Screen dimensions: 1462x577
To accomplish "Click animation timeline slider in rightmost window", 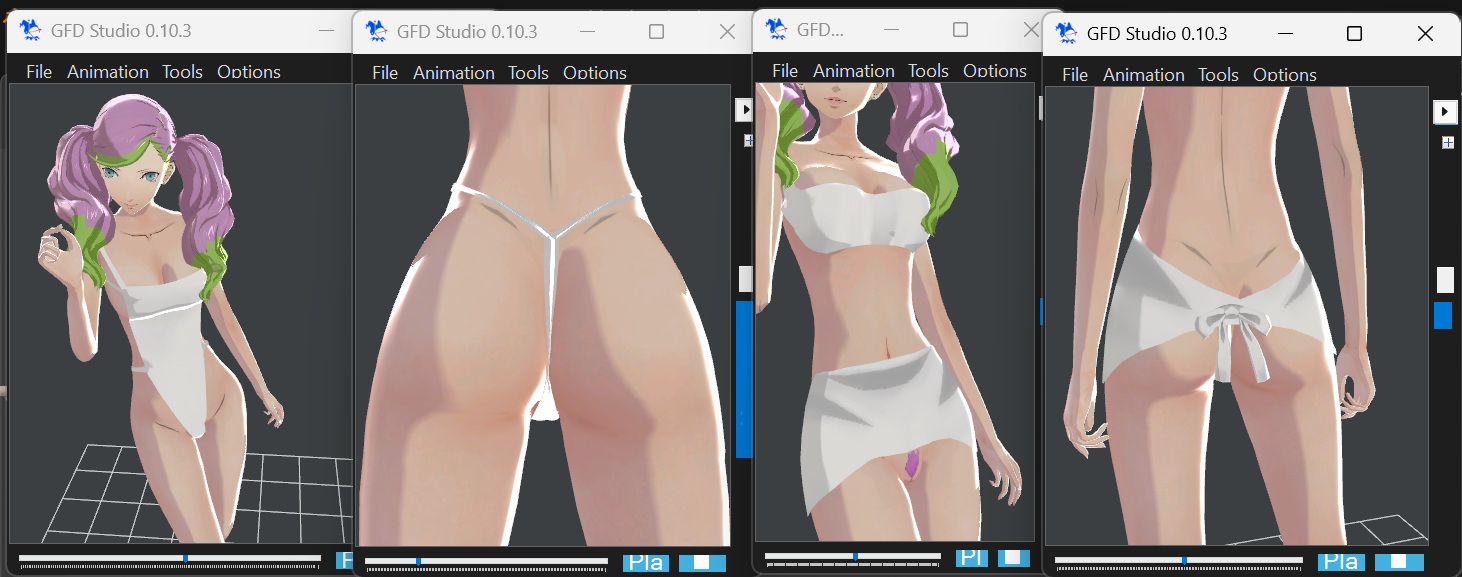I will click(1179, 560).
